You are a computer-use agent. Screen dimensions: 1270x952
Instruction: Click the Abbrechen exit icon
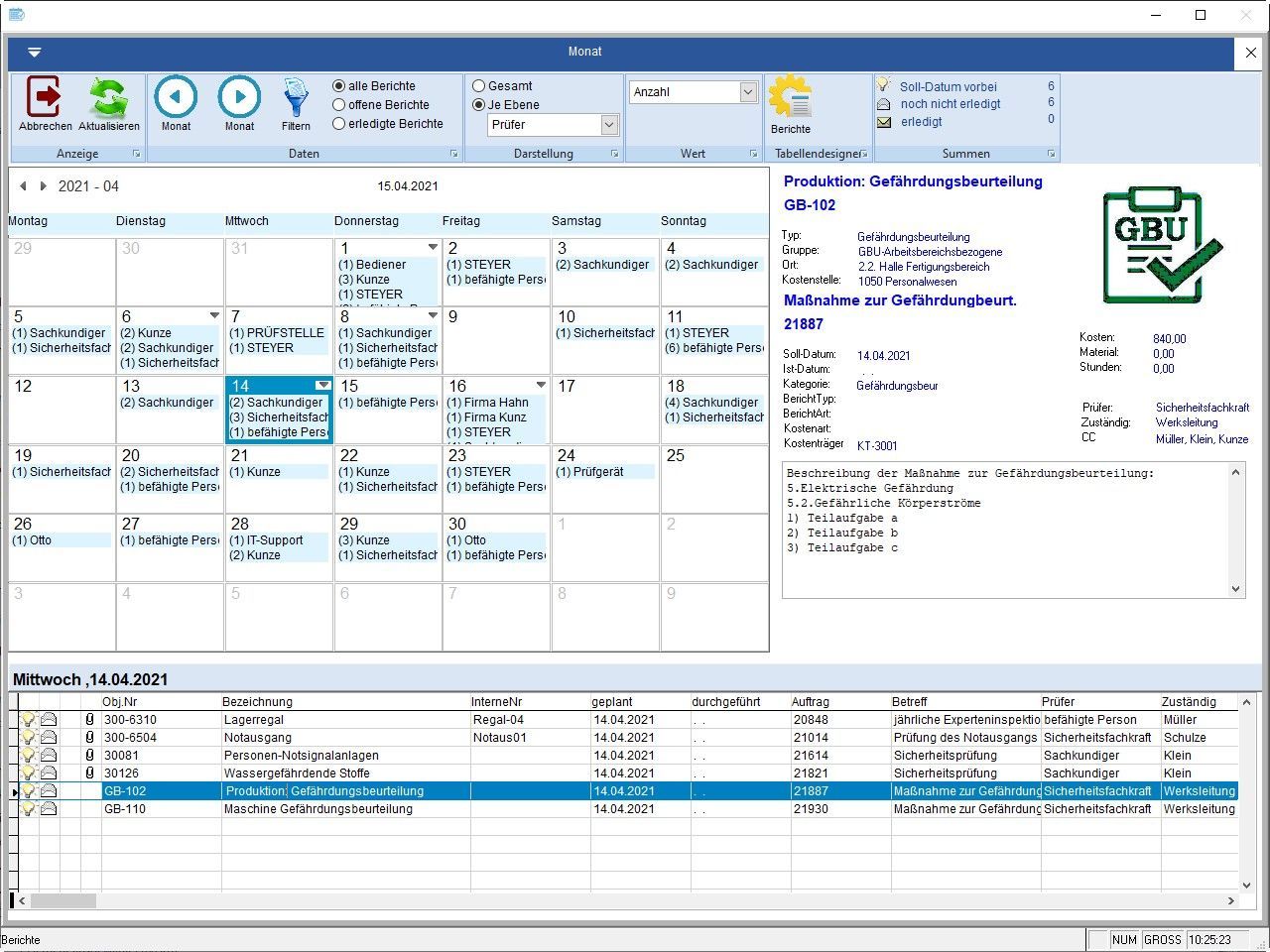point(45,97)
